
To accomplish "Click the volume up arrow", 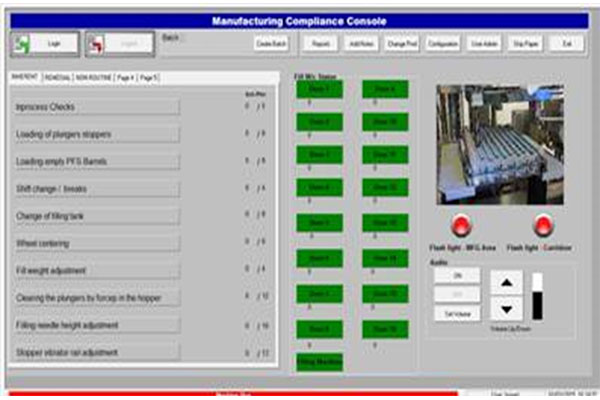I will [x=507, y=284].
